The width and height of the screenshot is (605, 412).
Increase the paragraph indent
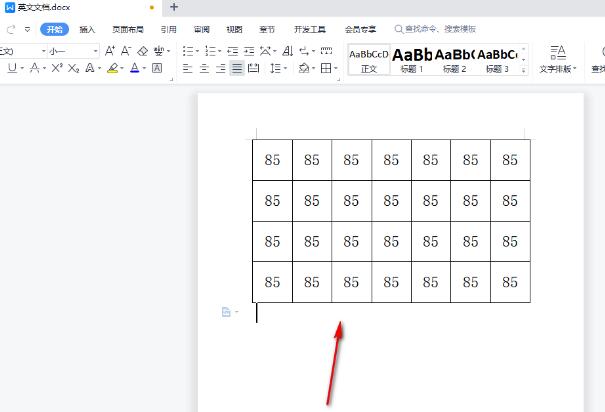tap(249, 51)
